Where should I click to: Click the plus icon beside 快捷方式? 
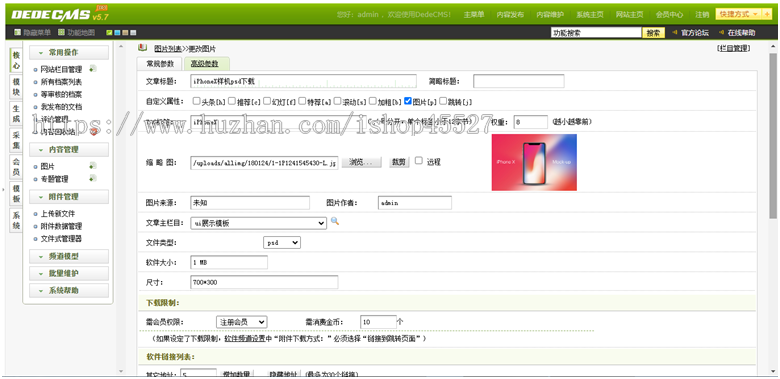pos(767,14)
